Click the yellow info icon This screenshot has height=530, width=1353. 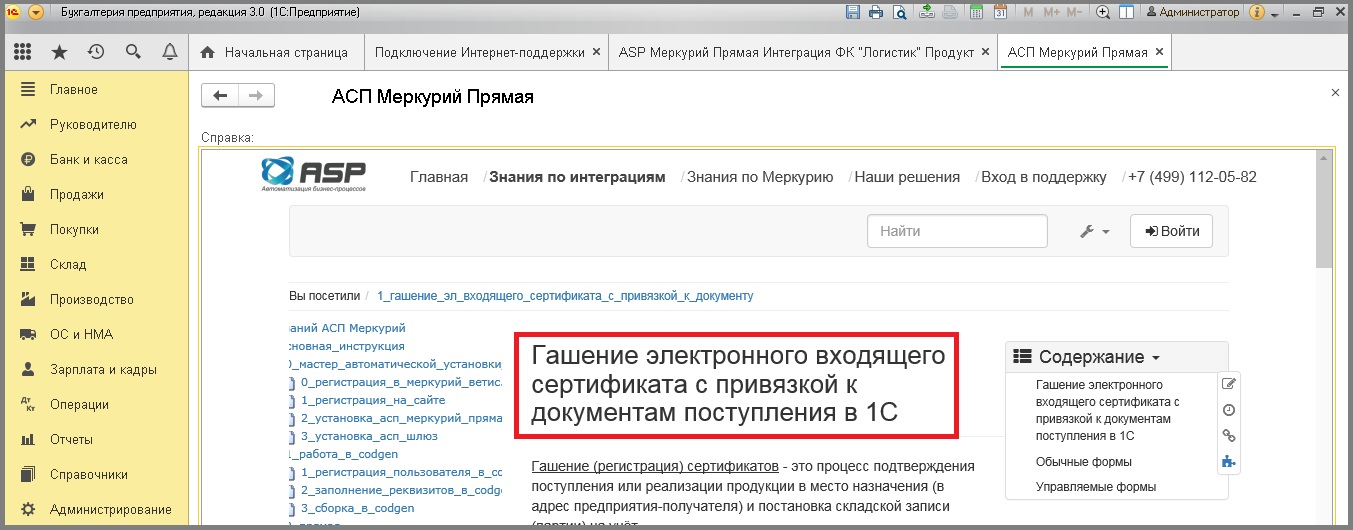point(1258,12)
